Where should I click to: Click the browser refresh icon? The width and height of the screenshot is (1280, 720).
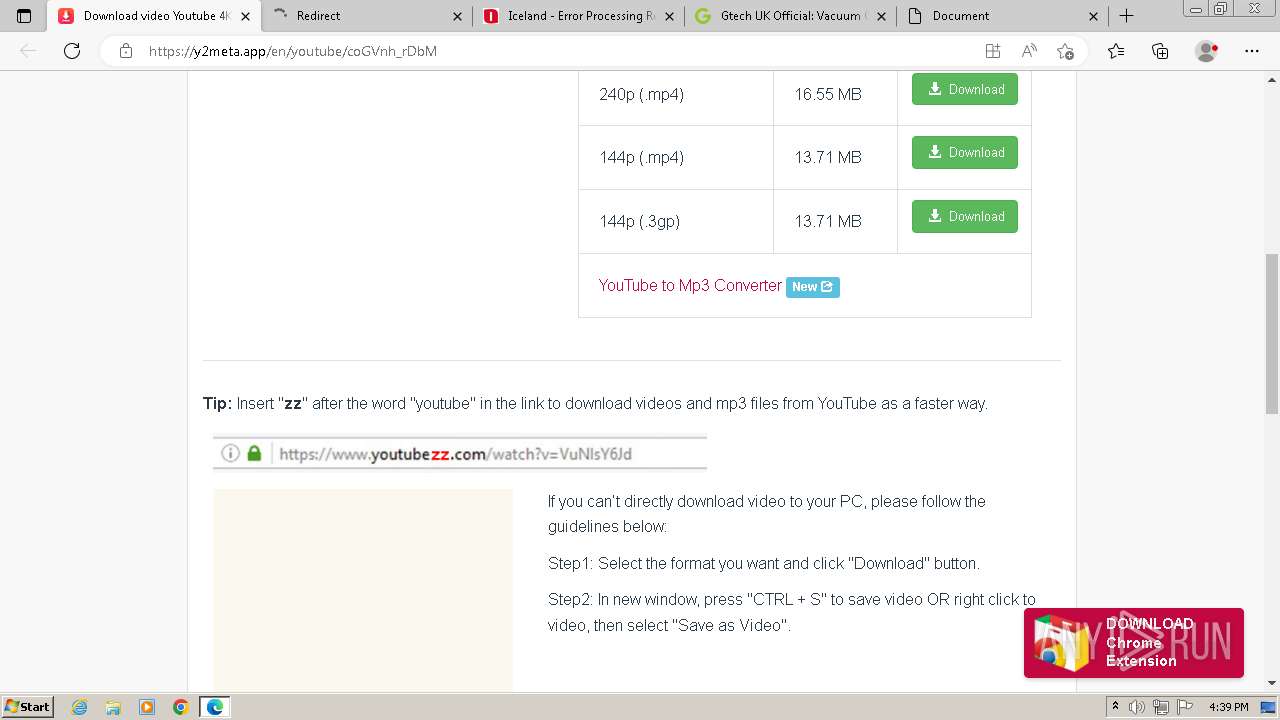[72, 51]
